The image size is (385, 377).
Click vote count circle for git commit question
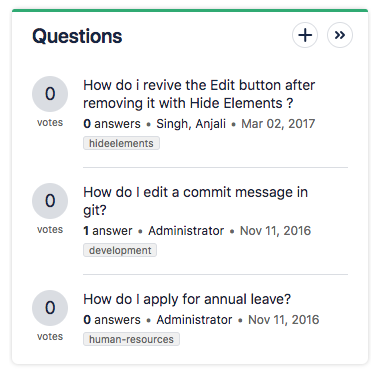pos(50,201)
